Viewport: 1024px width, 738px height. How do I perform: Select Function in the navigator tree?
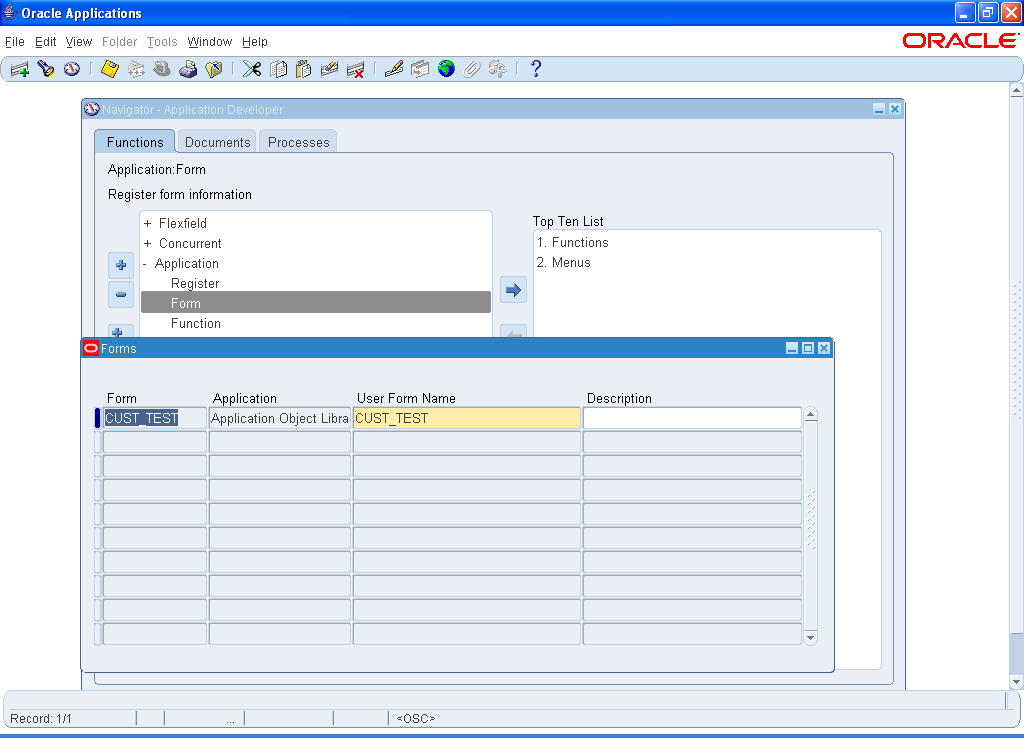[x=196, y=323]
